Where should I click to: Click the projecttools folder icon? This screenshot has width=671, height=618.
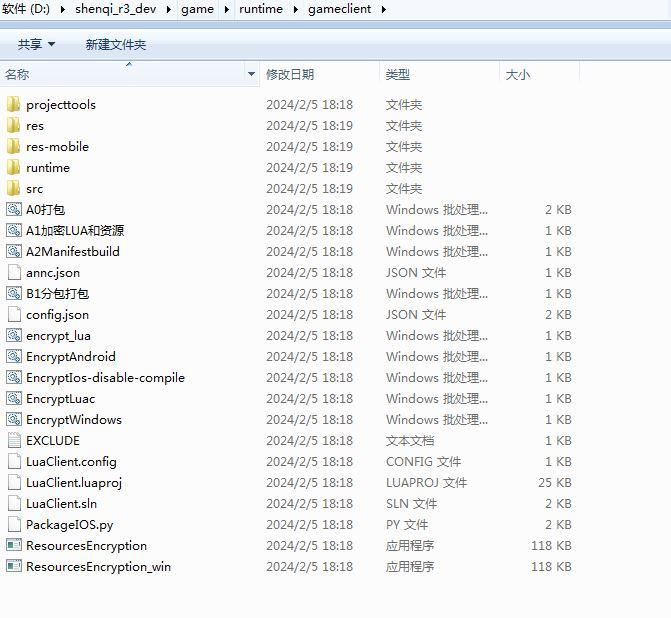pos(13,104)
